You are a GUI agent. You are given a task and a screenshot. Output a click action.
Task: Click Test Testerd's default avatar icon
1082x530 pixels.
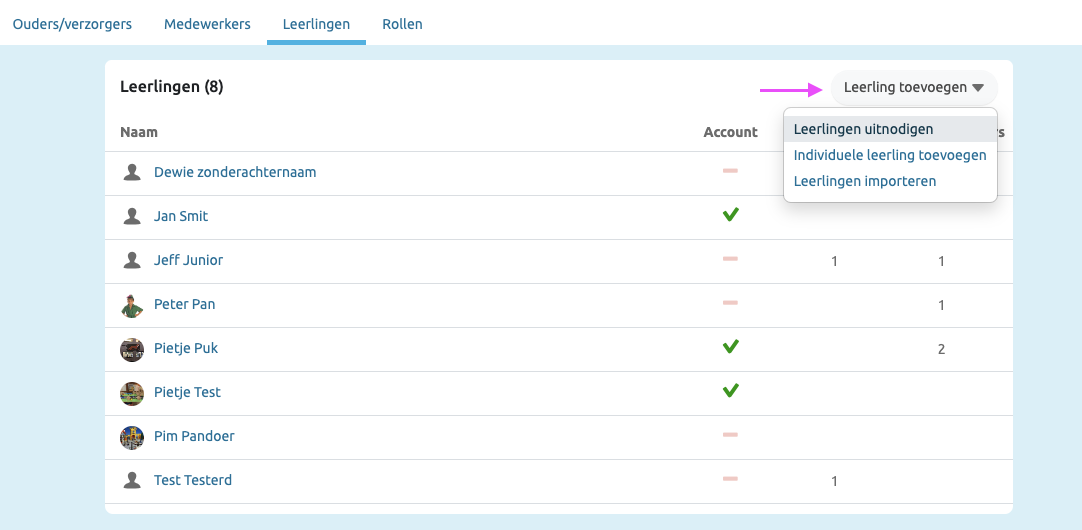tap(132, 481)
